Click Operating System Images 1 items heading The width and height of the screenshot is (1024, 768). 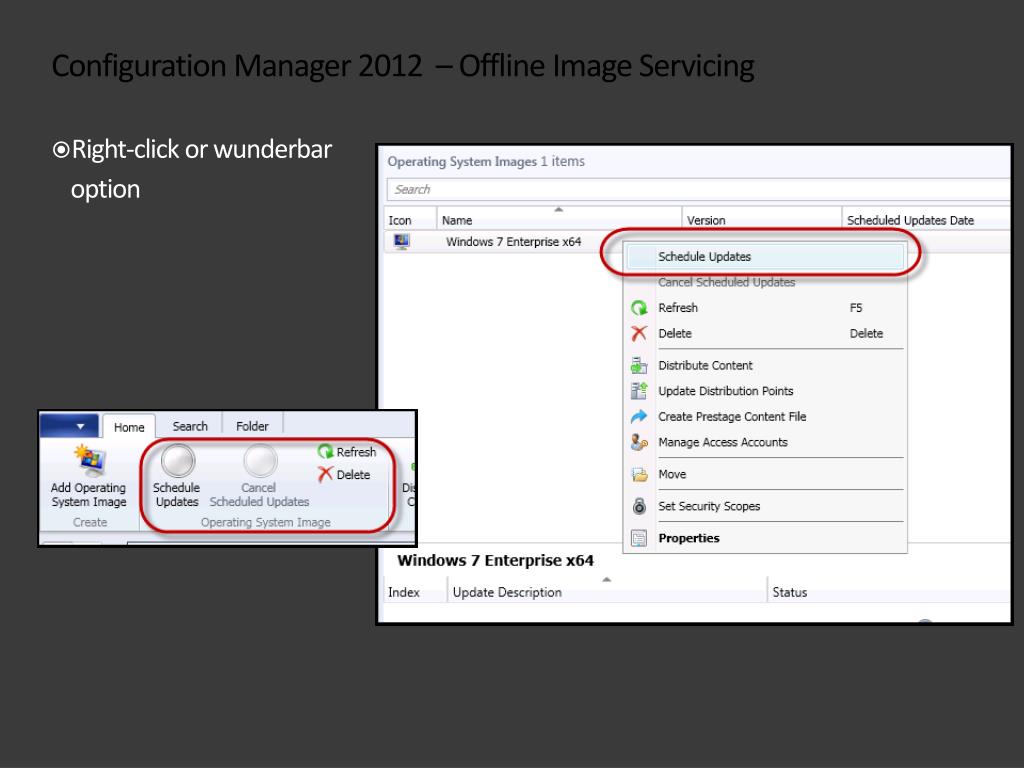[x=486, y=161]
